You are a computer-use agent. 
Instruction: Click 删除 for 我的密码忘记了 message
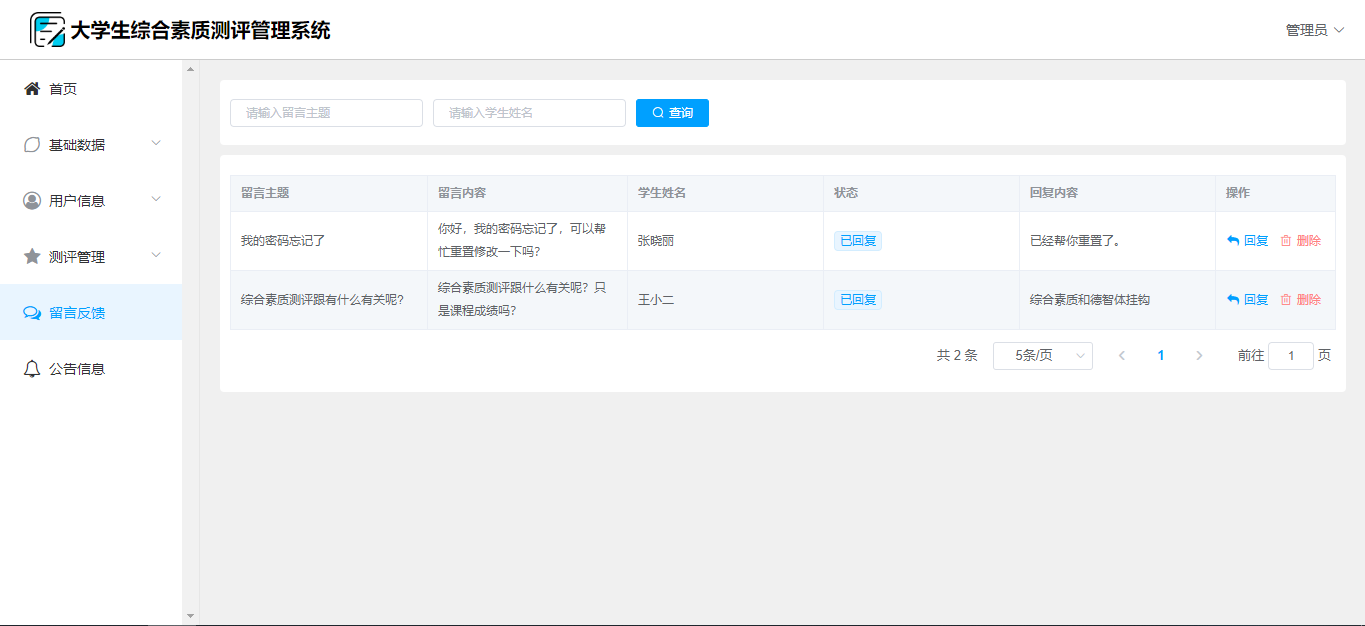point(1307,241)
